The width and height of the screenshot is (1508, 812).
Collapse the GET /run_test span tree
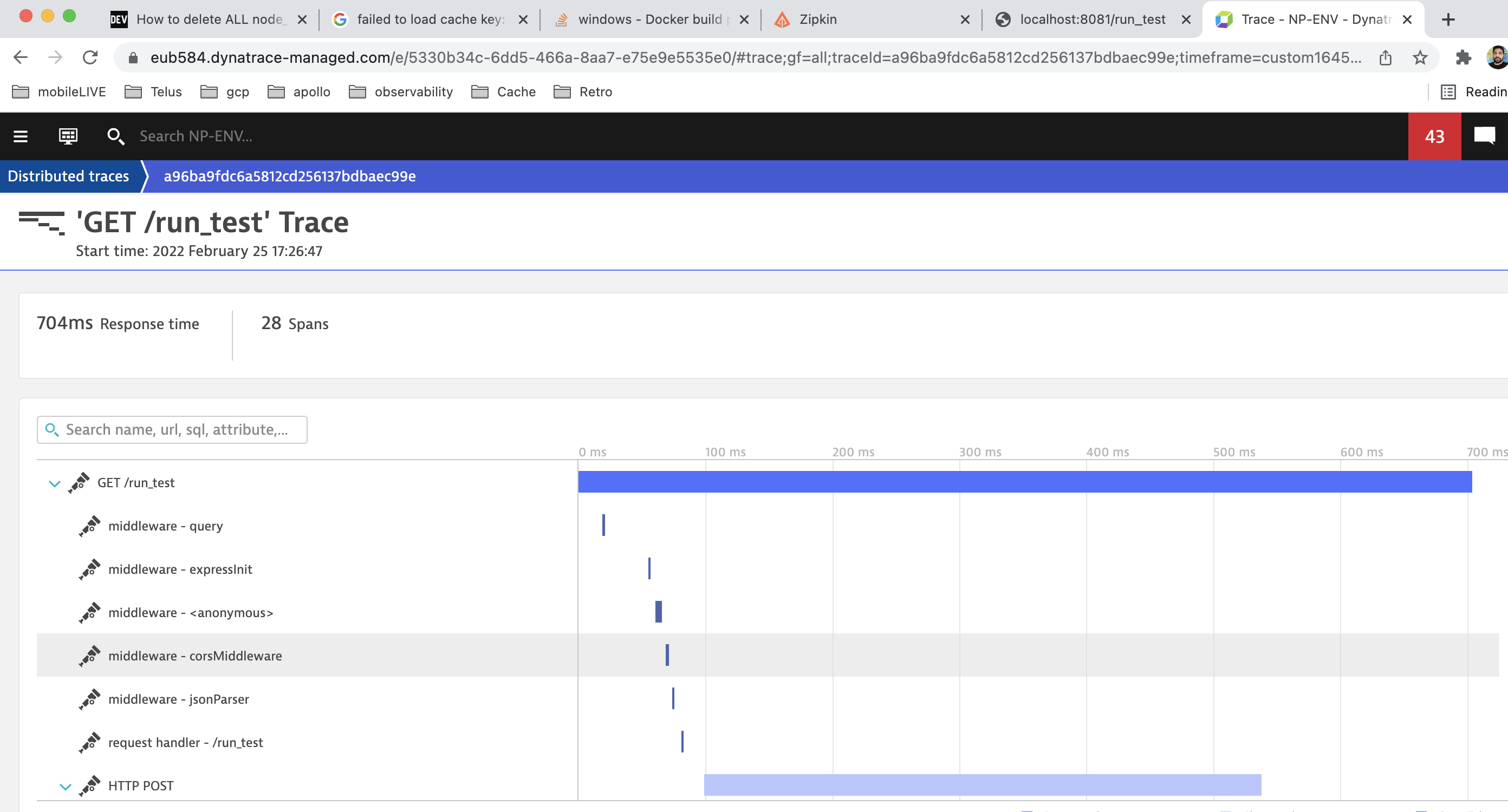click(55, 483)
